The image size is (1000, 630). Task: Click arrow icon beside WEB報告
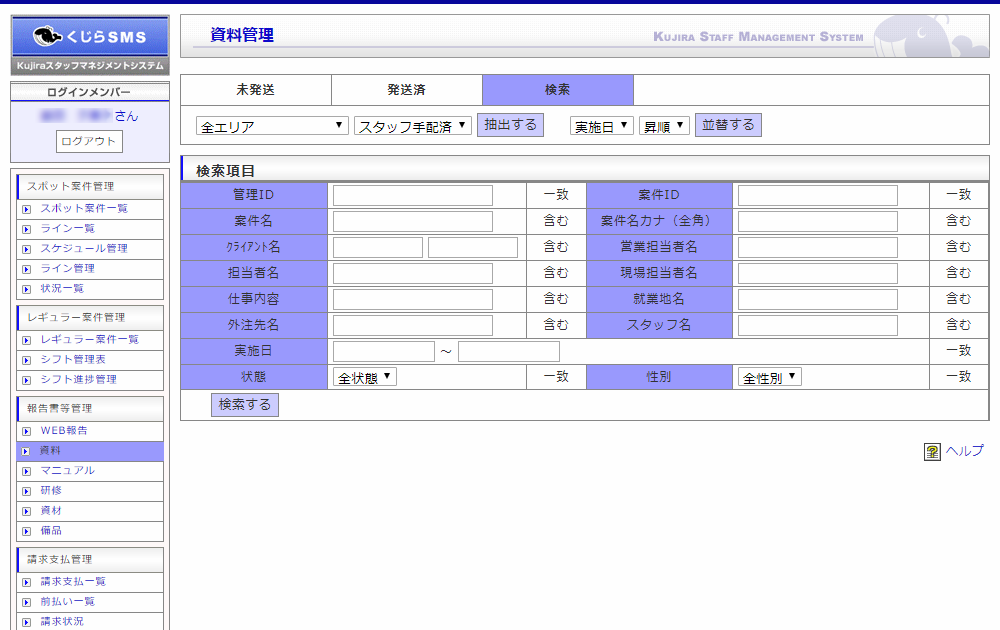27,431
